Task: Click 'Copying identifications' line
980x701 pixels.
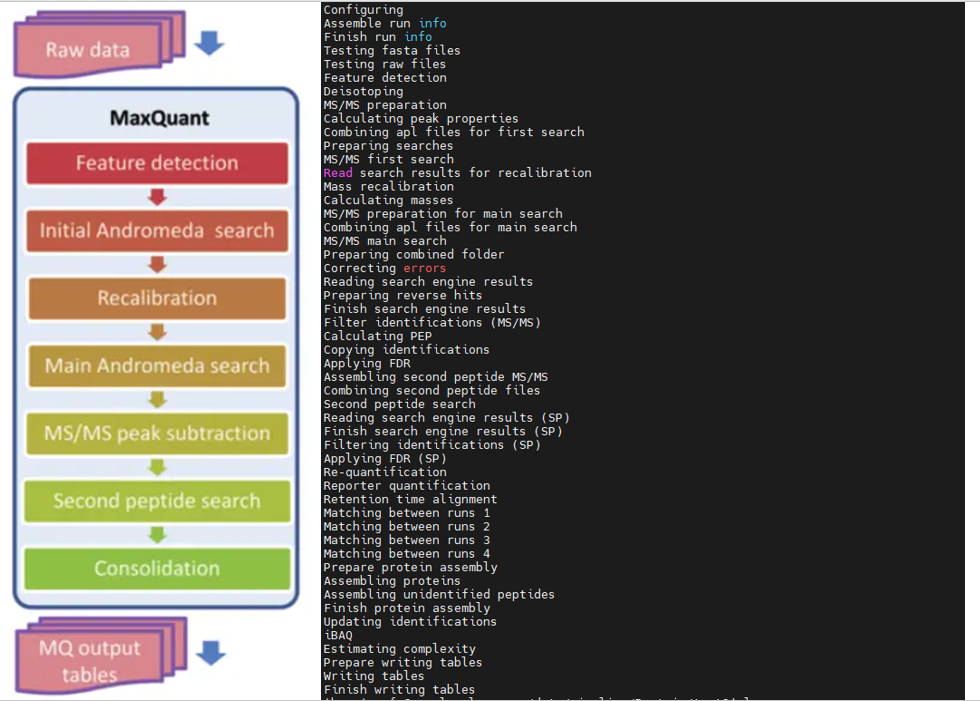Action: point(406,350)
